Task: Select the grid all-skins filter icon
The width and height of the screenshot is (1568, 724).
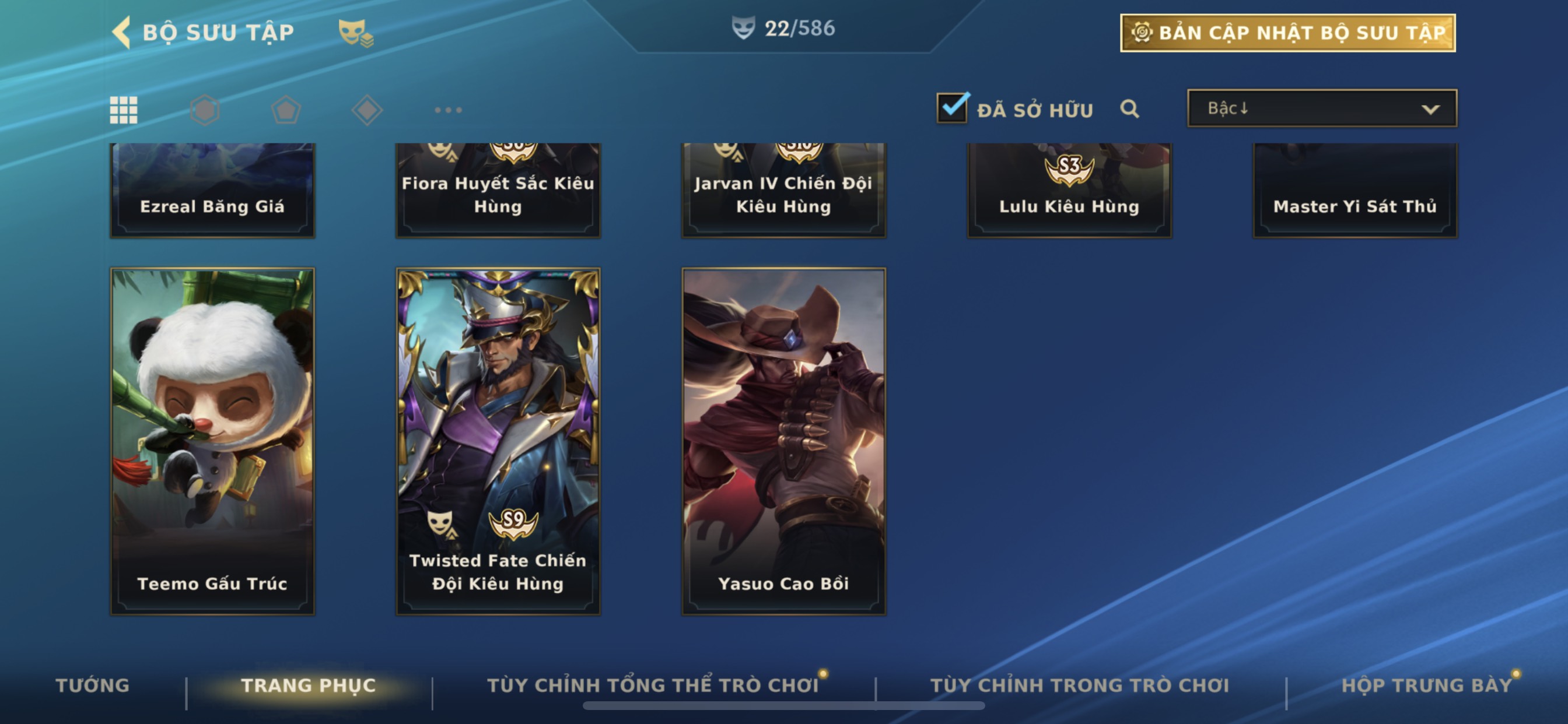Action: click(x=124, y=110)
